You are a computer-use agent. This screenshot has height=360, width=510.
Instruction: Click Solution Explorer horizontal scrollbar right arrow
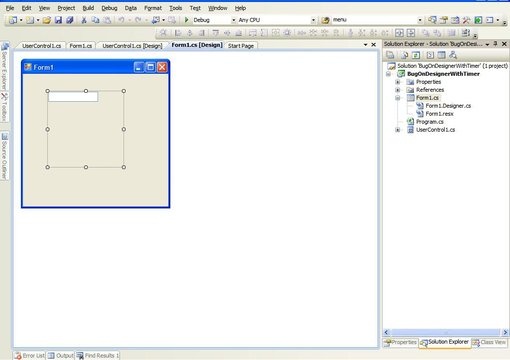point(505,332)
